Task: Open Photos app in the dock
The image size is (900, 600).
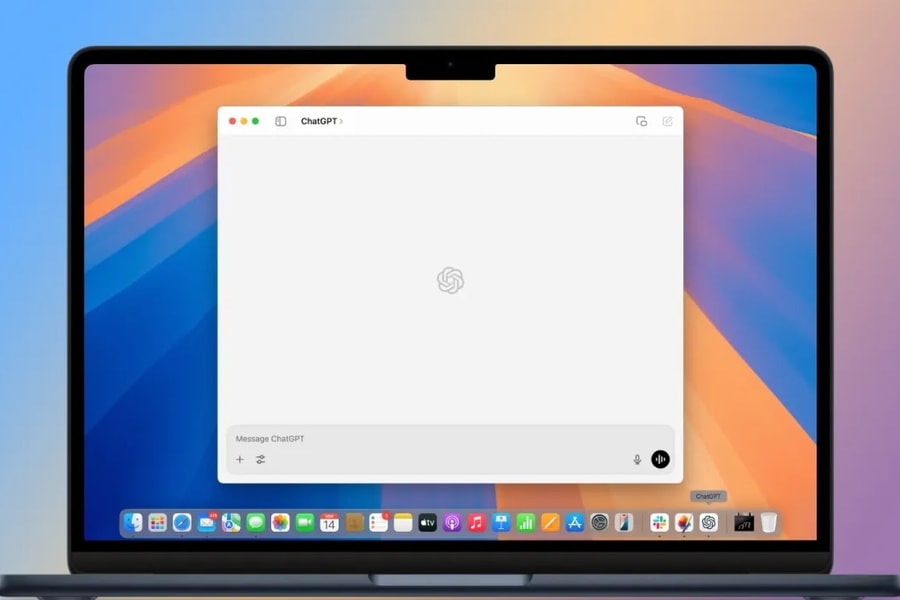Action: [280, 522]
